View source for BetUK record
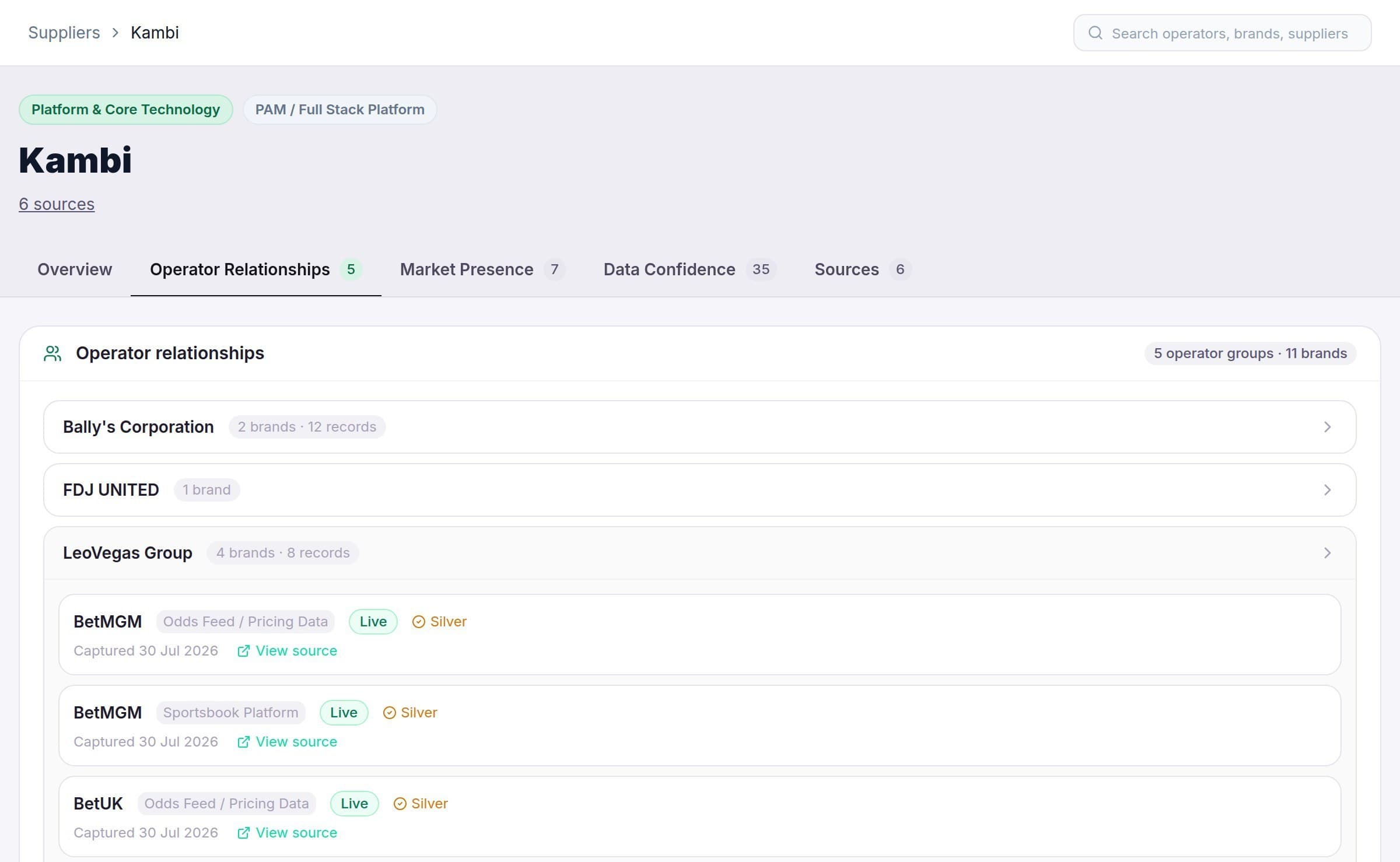The image size is (1400, 862). click(x=287, y=833)
